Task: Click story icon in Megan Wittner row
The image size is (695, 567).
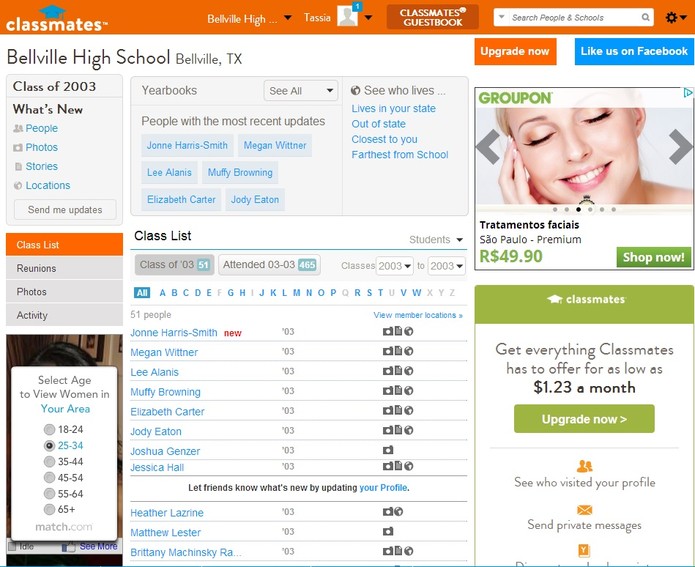Action: pos(398,351)
